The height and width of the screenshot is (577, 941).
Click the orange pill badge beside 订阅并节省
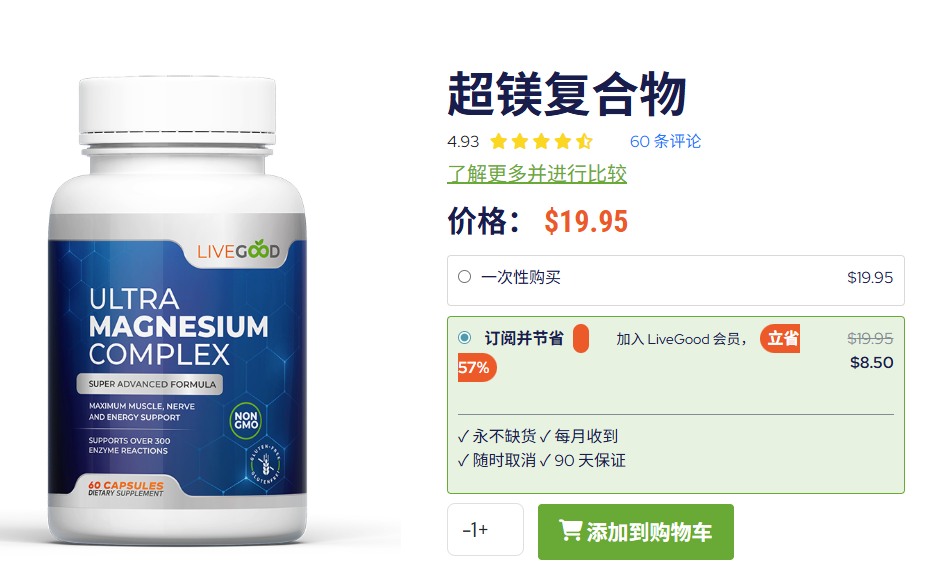click(x=581, y=339)
